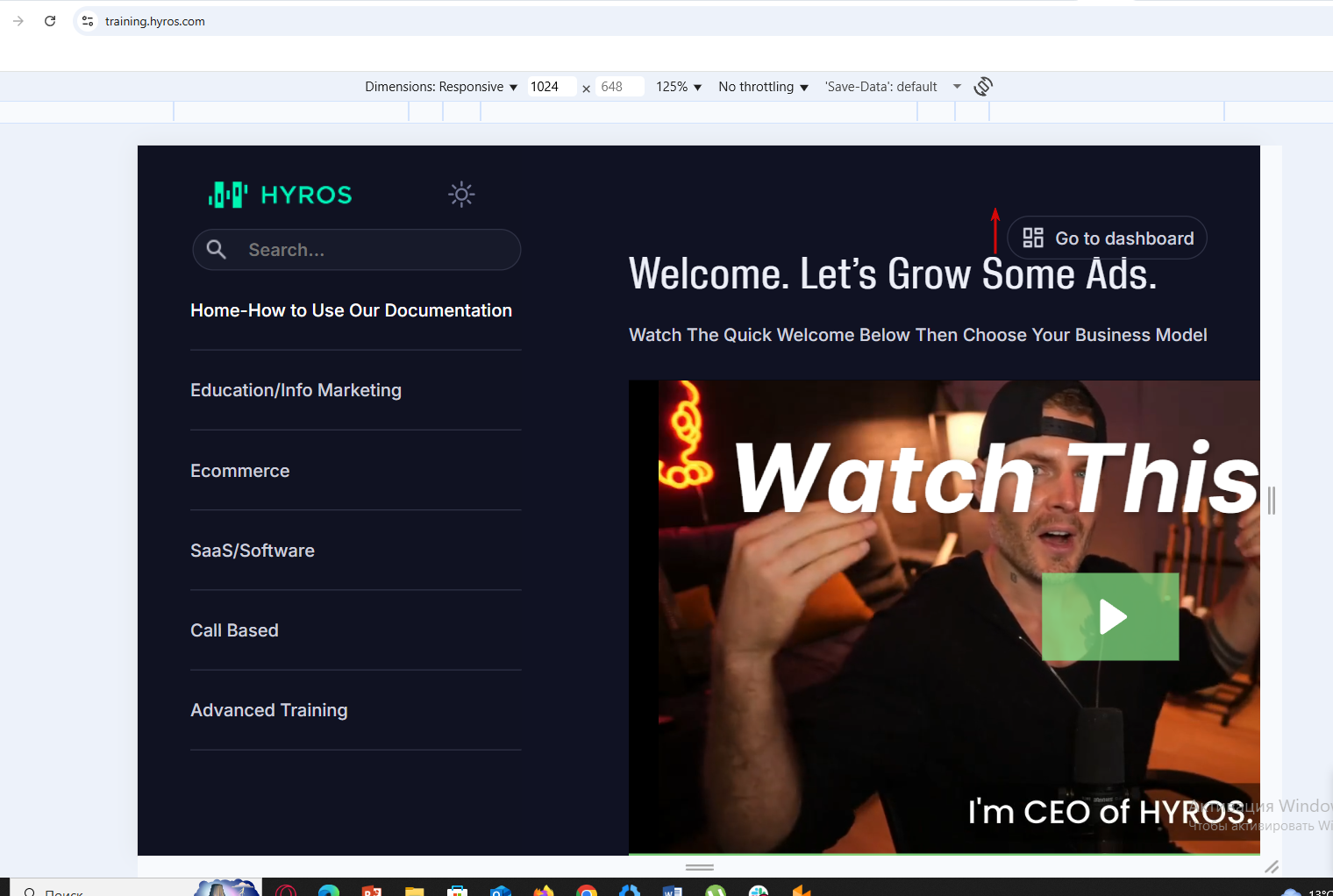The image size is (1333, 896).
Task: Click the training.hyros.com address bar
Action: pos(702,21)
